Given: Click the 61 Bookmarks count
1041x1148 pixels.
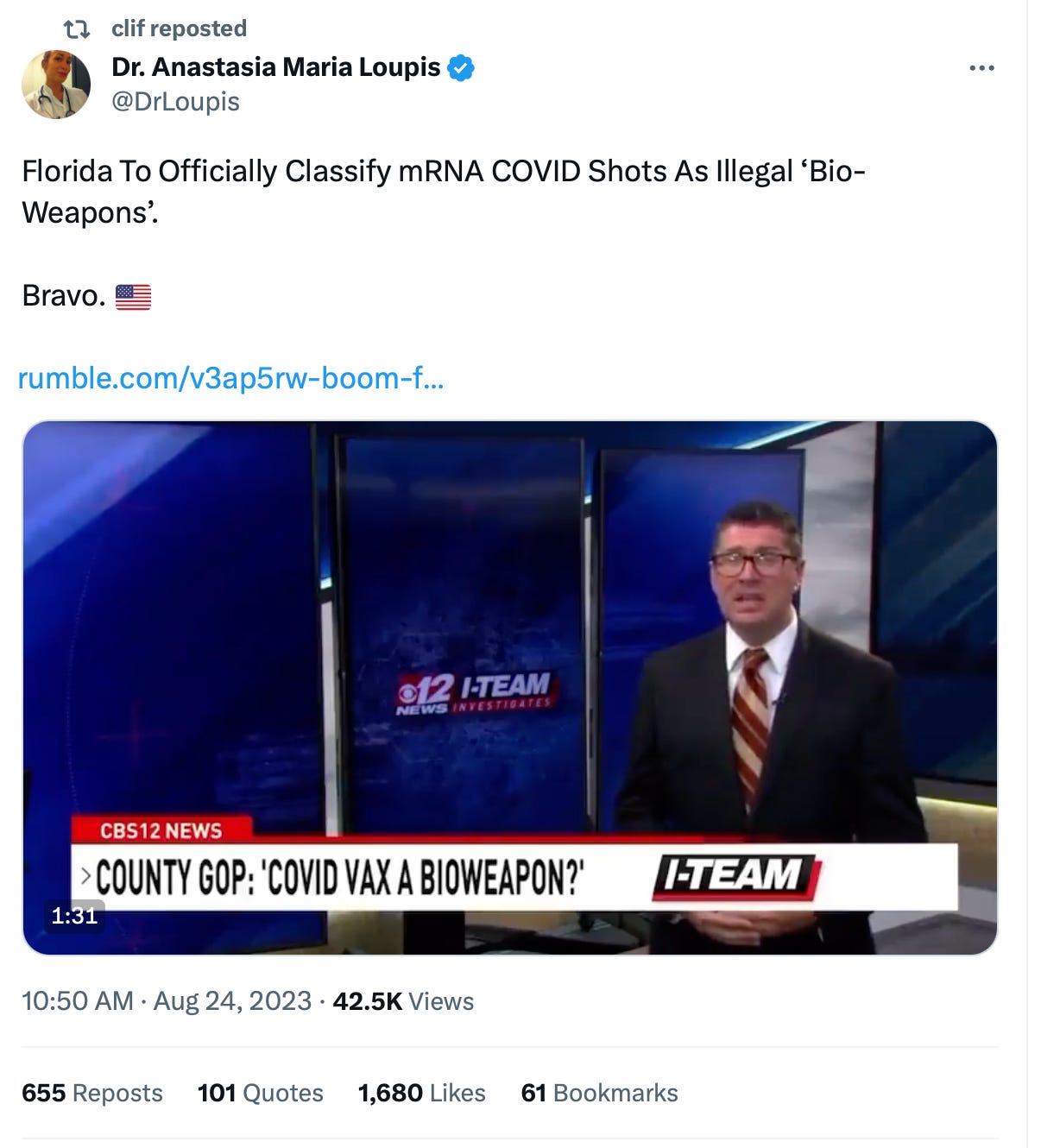Looking at the screenshot, I should pos(599,1093).
